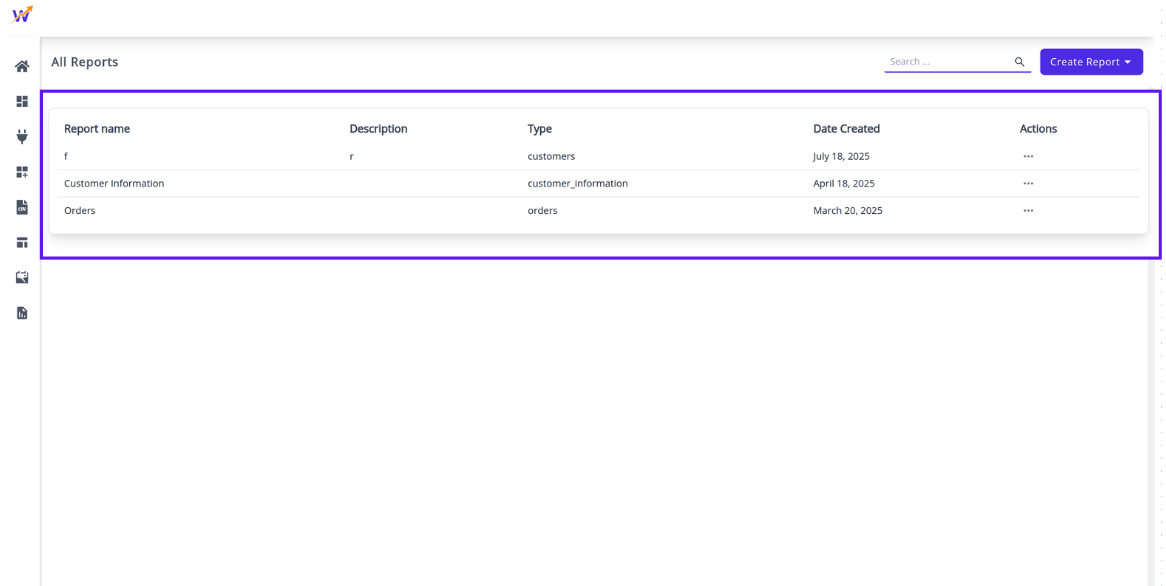Click the sidebar icon below table layout
Viewport: 1166px width, 586px height.
tap(22, 278)
